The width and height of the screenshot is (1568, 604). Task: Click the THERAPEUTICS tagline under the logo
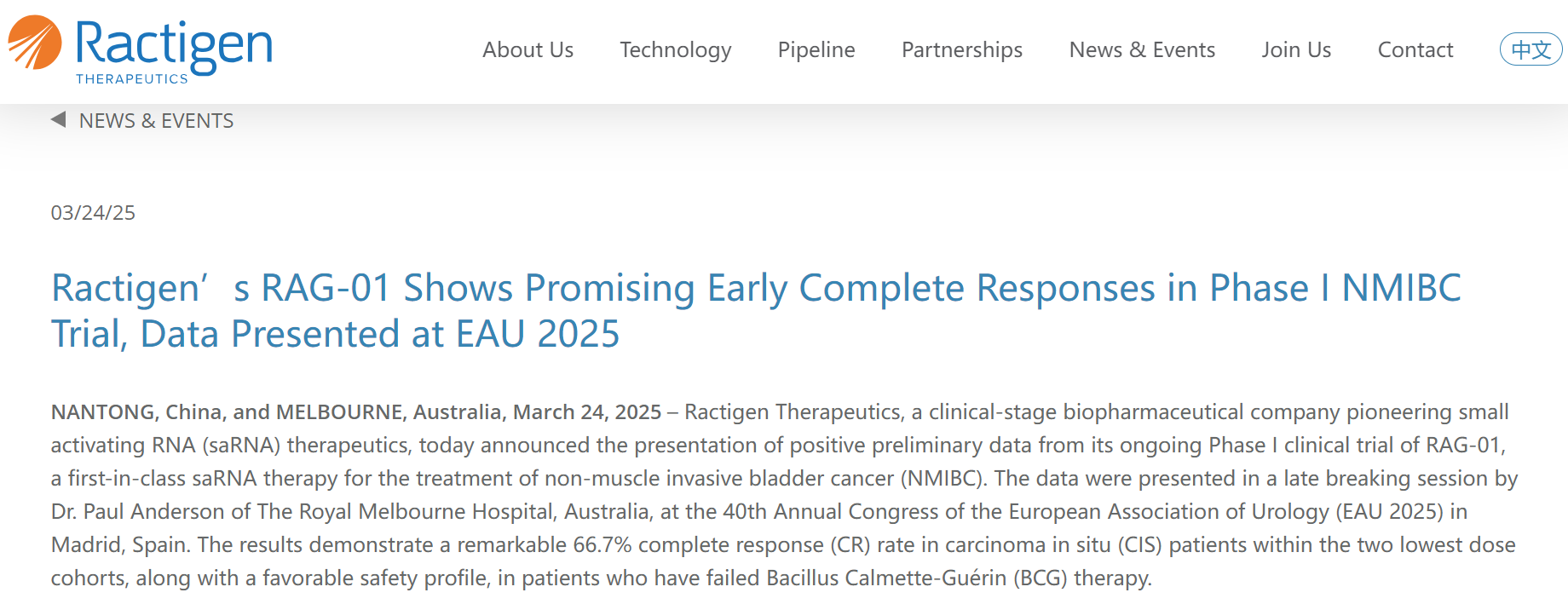click(132, 78)
